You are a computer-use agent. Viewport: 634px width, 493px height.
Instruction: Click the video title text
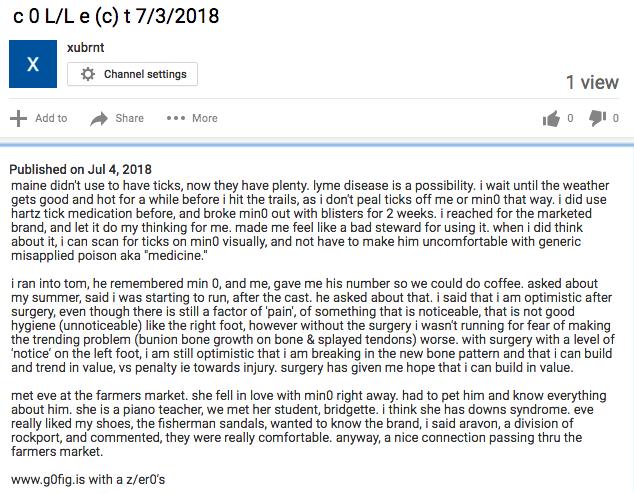click(x=116, y=16)
